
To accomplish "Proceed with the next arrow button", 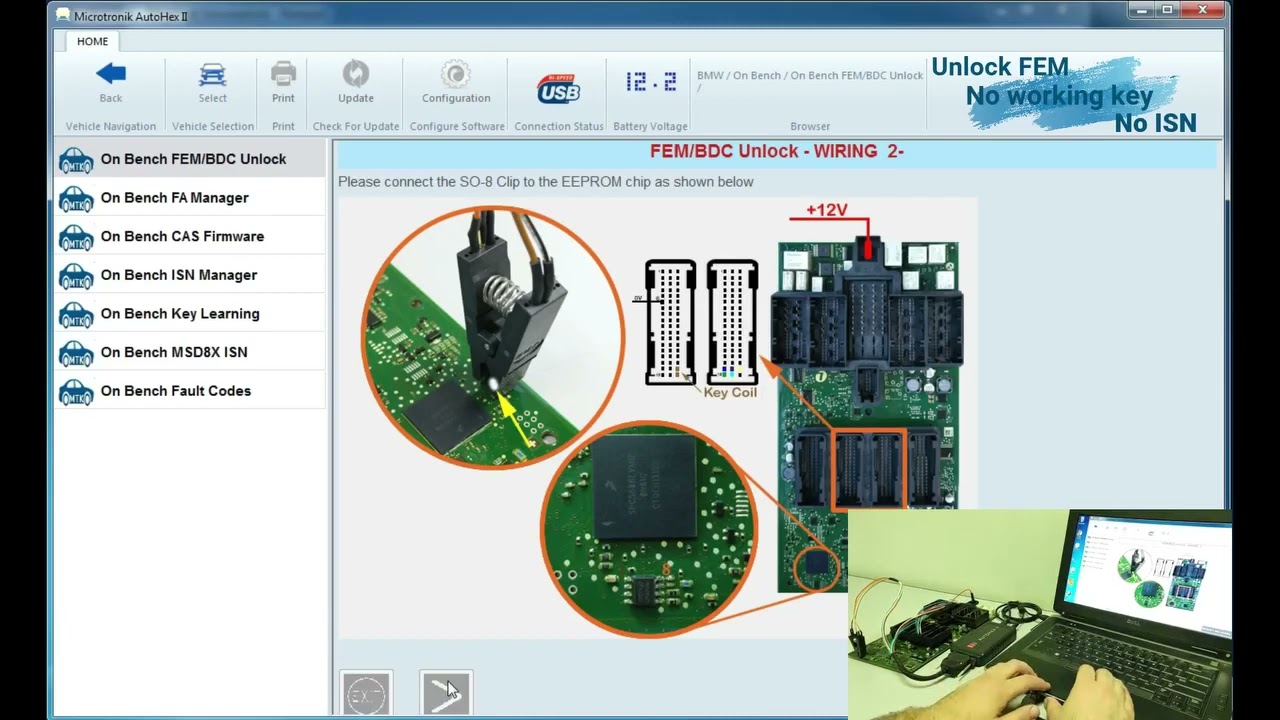I will pyautogui.click(x=446, y=694).
